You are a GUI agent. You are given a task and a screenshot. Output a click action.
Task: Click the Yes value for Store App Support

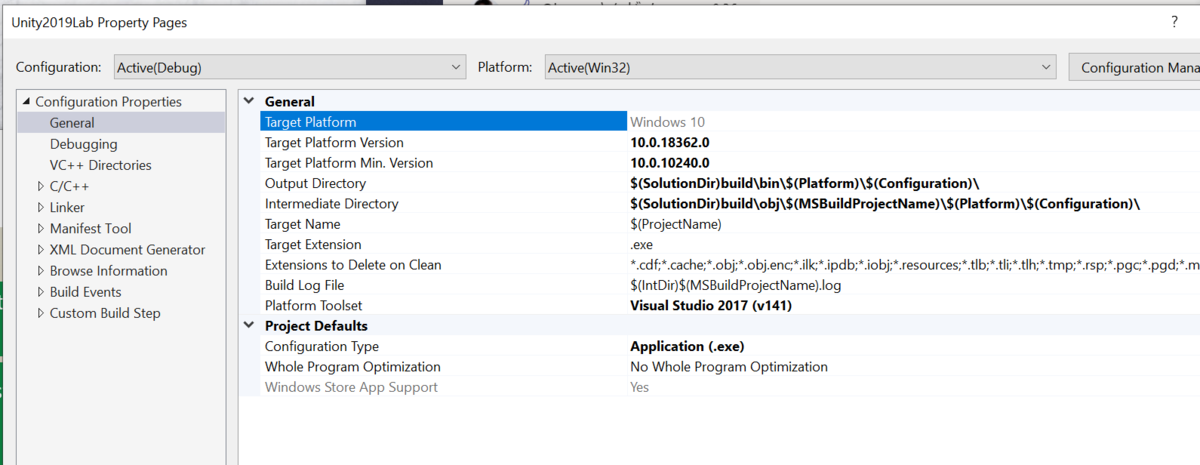639,387
